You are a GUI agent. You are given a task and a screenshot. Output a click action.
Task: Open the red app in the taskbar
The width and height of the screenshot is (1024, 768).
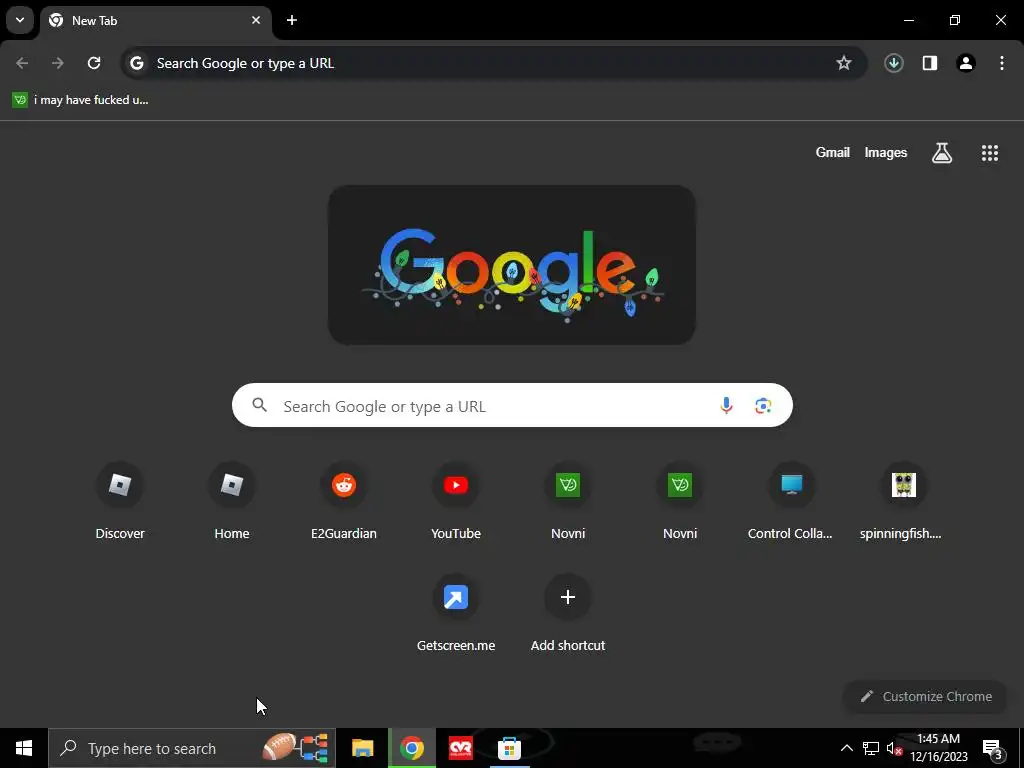pyautogui.click(x=461, y=748)
